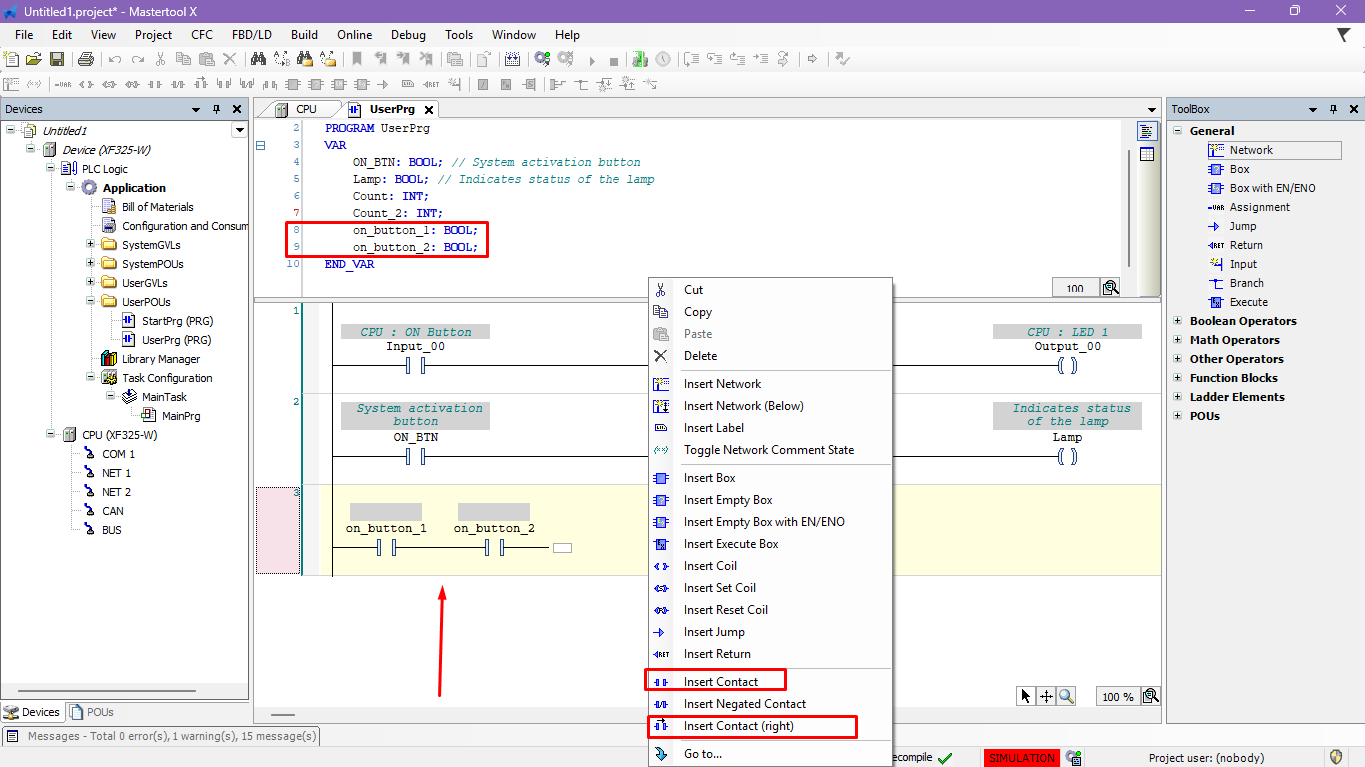Viewport: 1365px width, 767px height.
Task: Toggle auto-hide pin on ToolBox panel
Action: pyautogui.click(x=1334, y=109)
